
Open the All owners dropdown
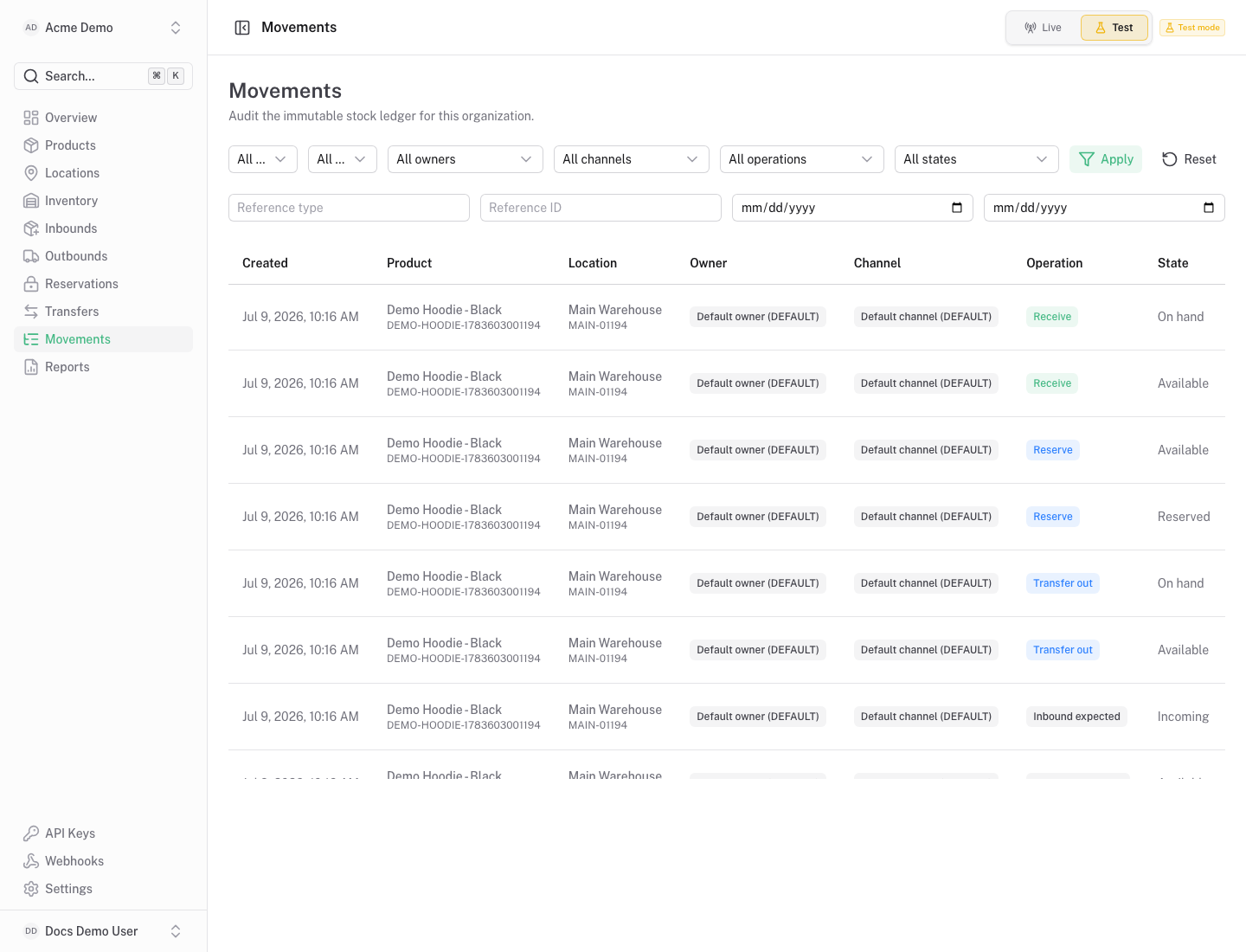[x=466, y=159]
